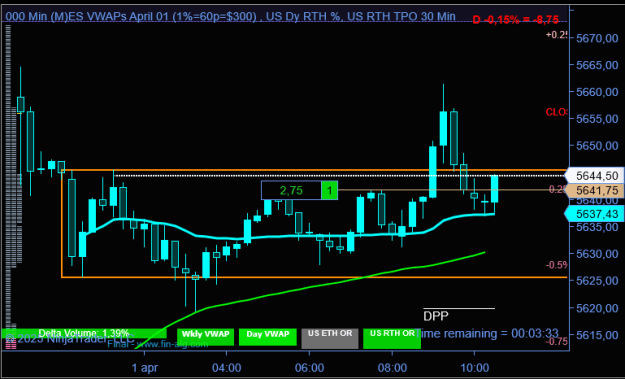Click the red D -0,15% = -8,75 readout

[515, 19]
